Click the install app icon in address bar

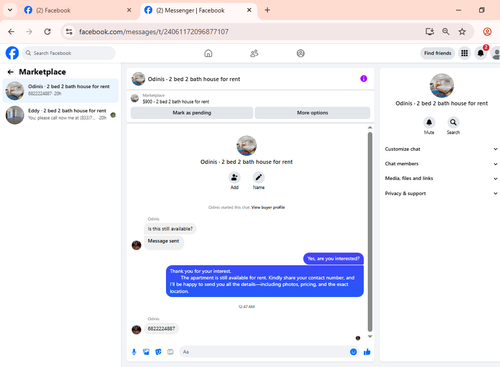[x=430, y=32]
